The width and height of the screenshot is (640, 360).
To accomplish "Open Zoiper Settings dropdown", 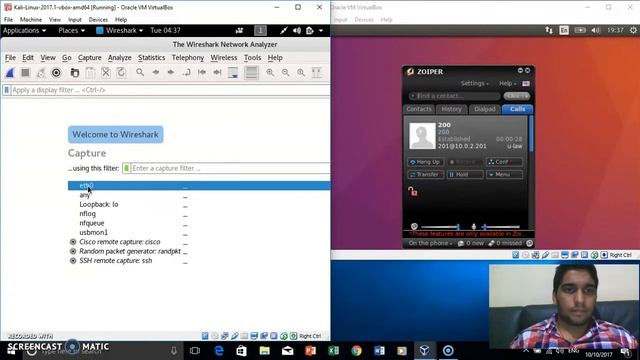I will click(x=474, y=83).
